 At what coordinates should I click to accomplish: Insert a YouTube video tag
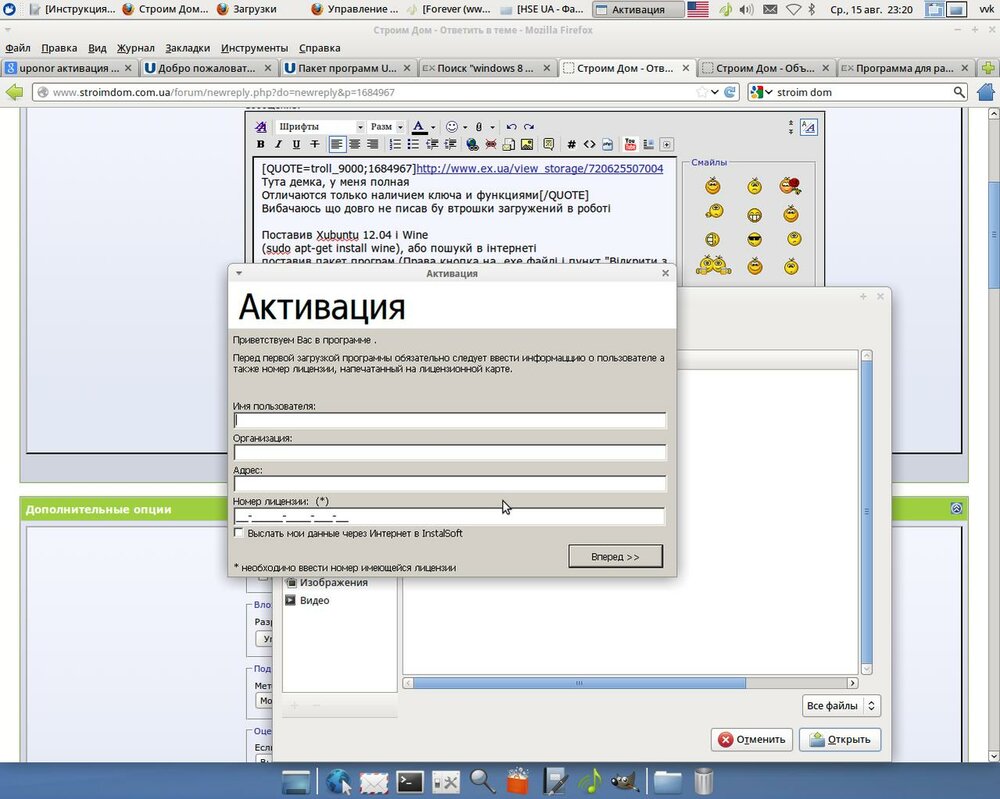[x=630, y=145]
